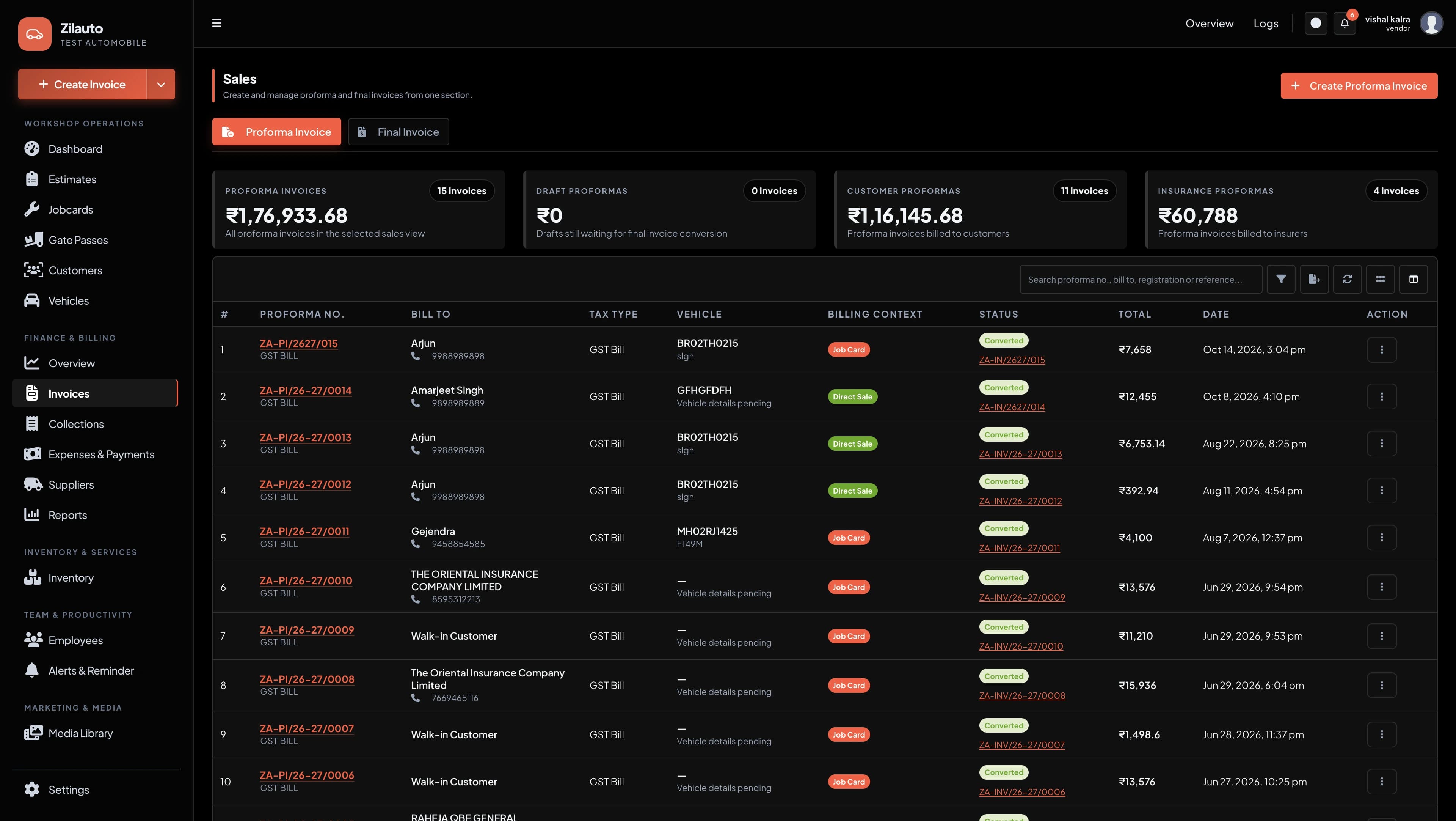Image resolution: width=1456 pixels, height=821 pixels.
Task: Open Inventory in sidebar
Action: (95, 578)
